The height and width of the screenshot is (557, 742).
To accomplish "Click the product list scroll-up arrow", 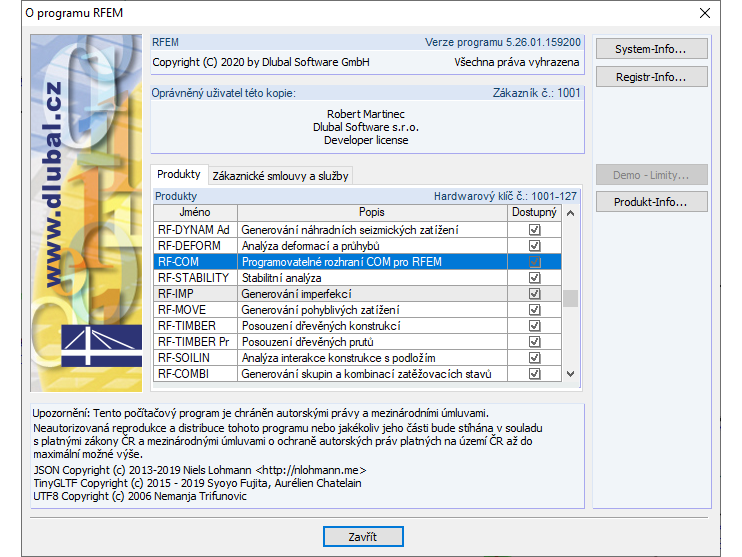I will click(x=571, y=213).
